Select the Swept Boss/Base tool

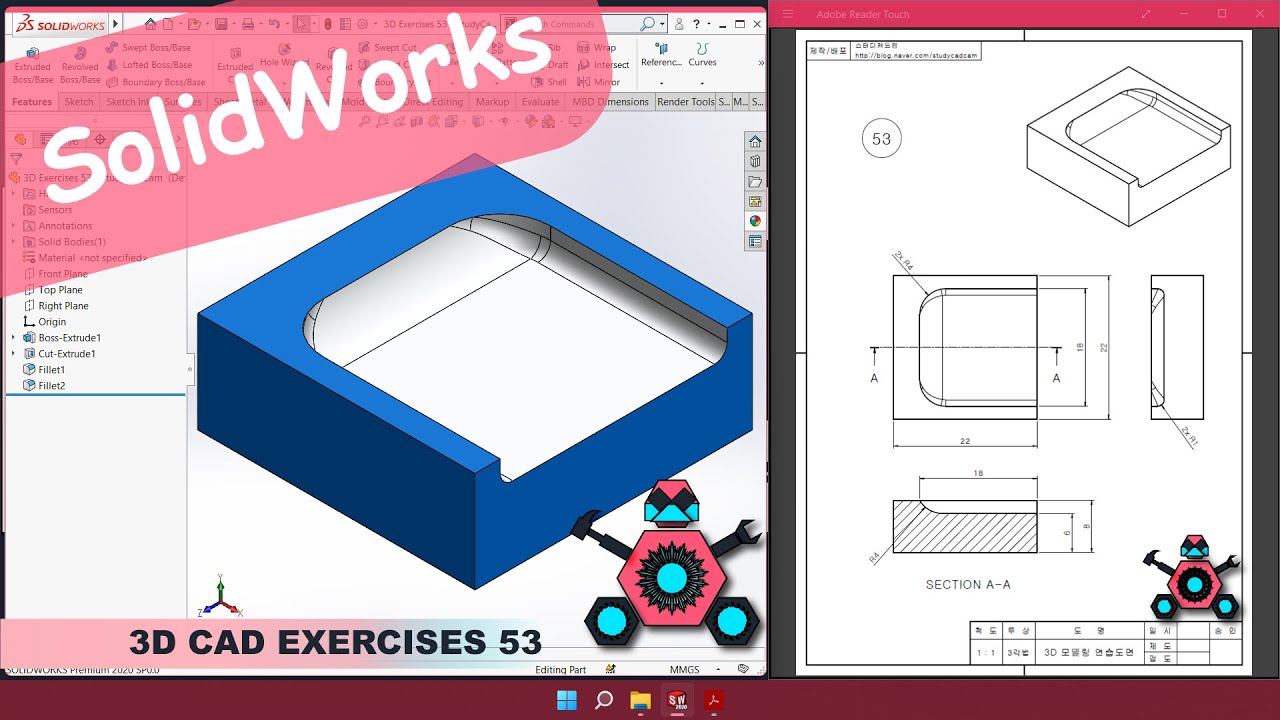pyautogui.click(x=148, y=47)
